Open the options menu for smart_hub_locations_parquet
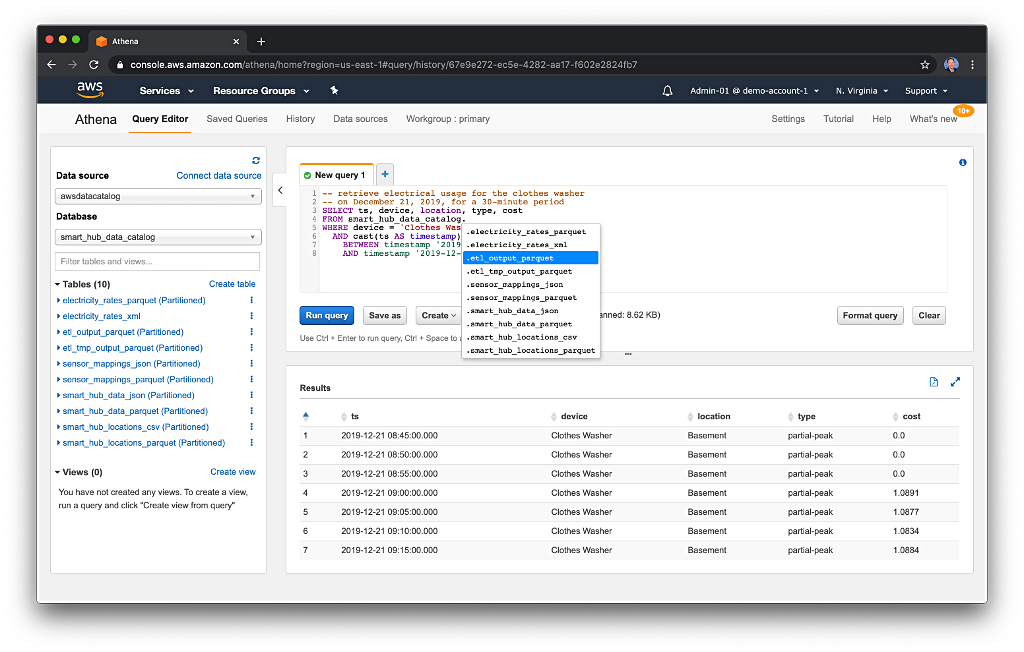The height and width of the screenshot is (652, 1024). (251, 442)
